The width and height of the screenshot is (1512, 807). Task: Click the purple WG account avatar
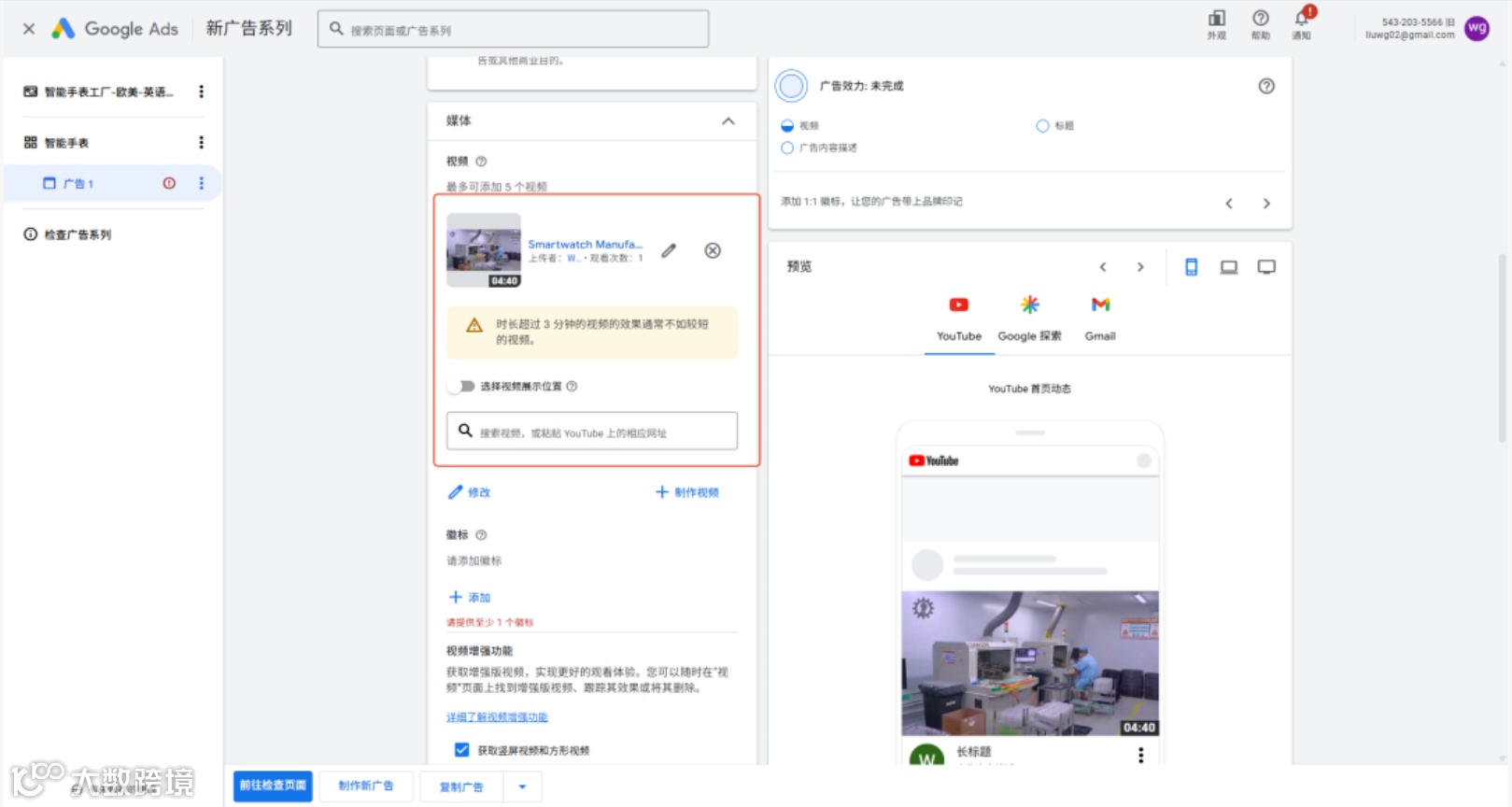[1477, 28]
